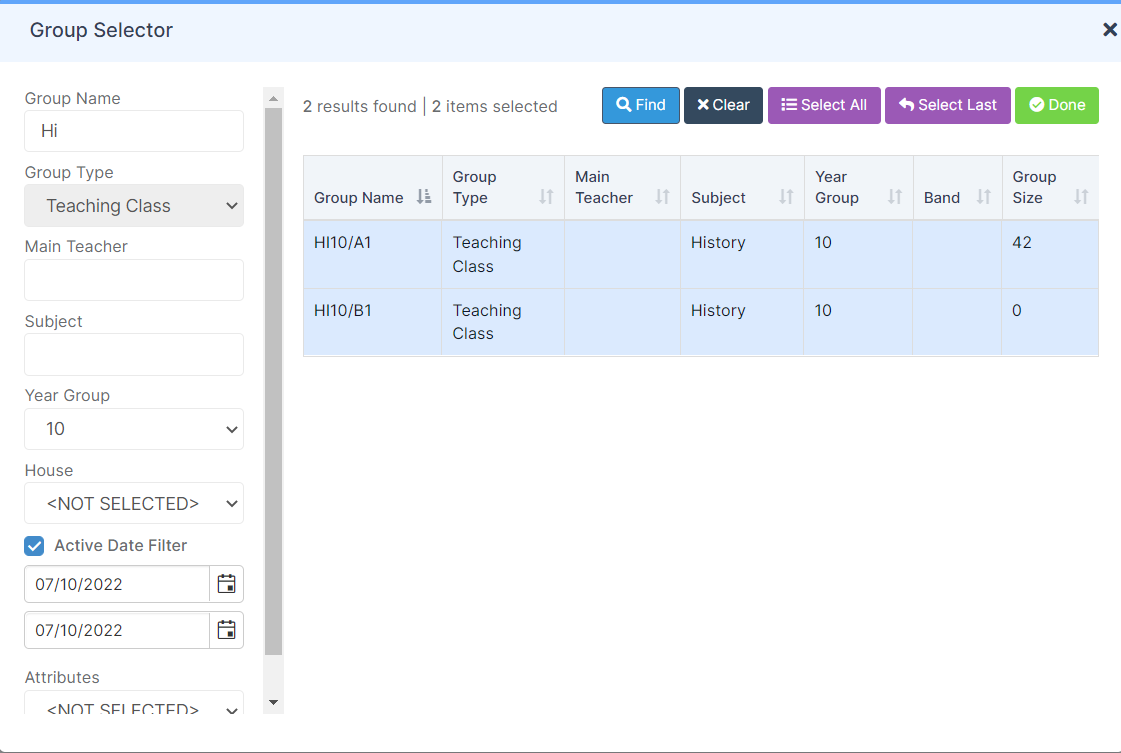Select the HI10/B1 table row

pos(700,322)
